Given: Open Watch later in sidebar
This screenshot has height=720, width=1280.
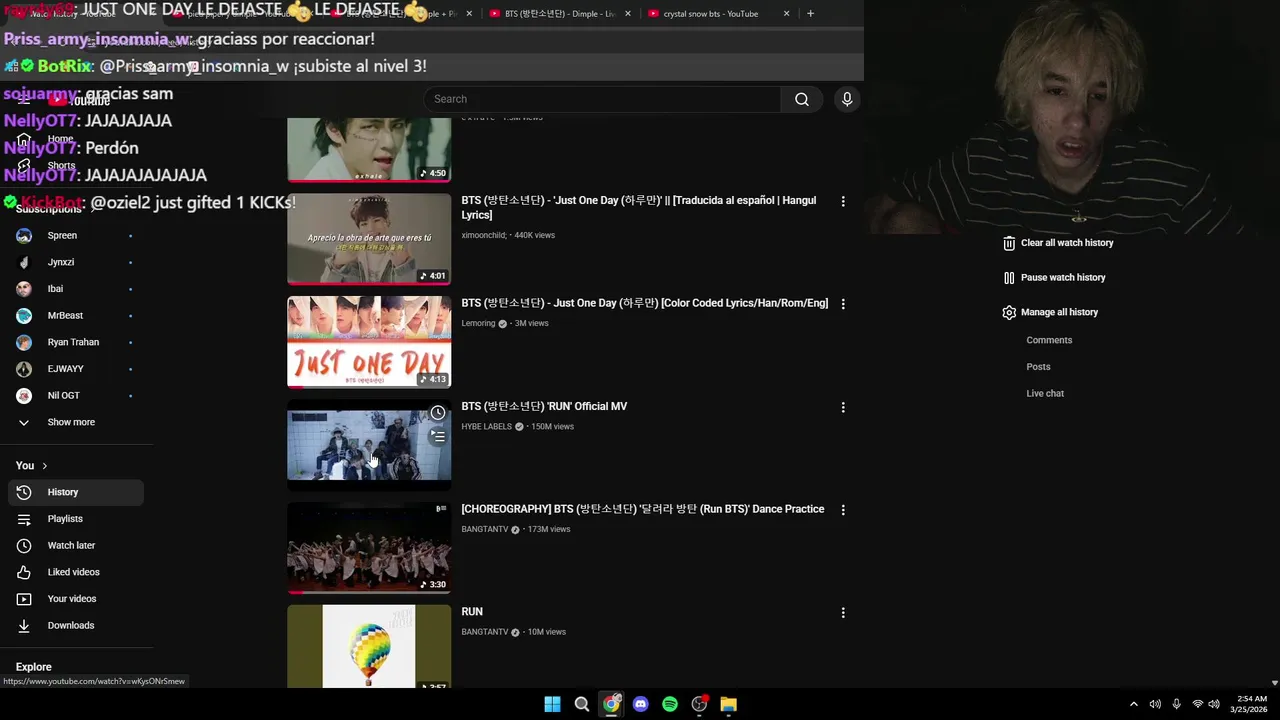Looking at the screenshot, I should (76, 545).
